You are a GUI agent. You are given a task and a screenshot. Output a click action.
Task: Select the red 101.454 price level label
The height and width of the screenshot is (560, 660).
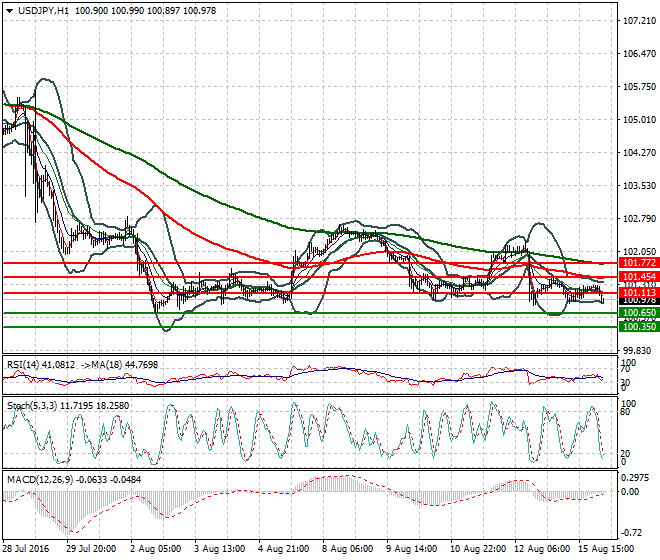637,276
